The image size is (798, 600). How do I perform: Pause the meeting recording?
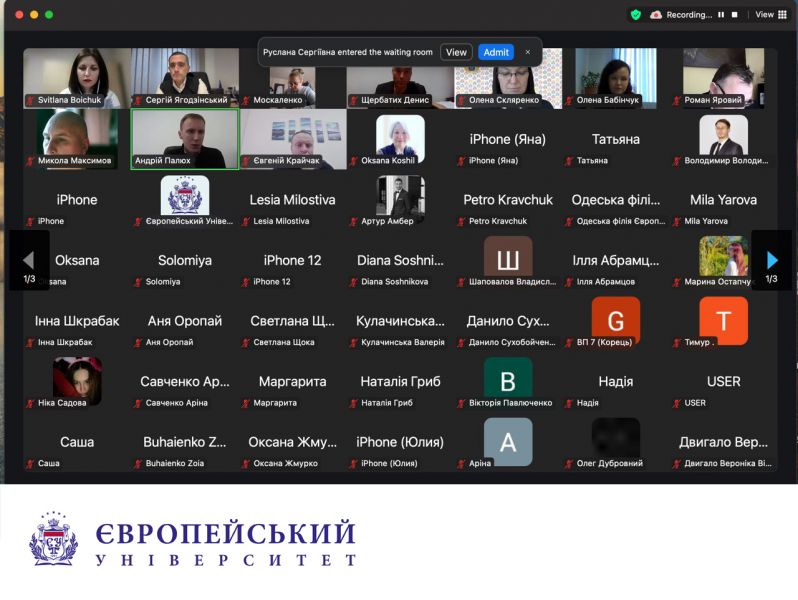[x=720, y=15]
